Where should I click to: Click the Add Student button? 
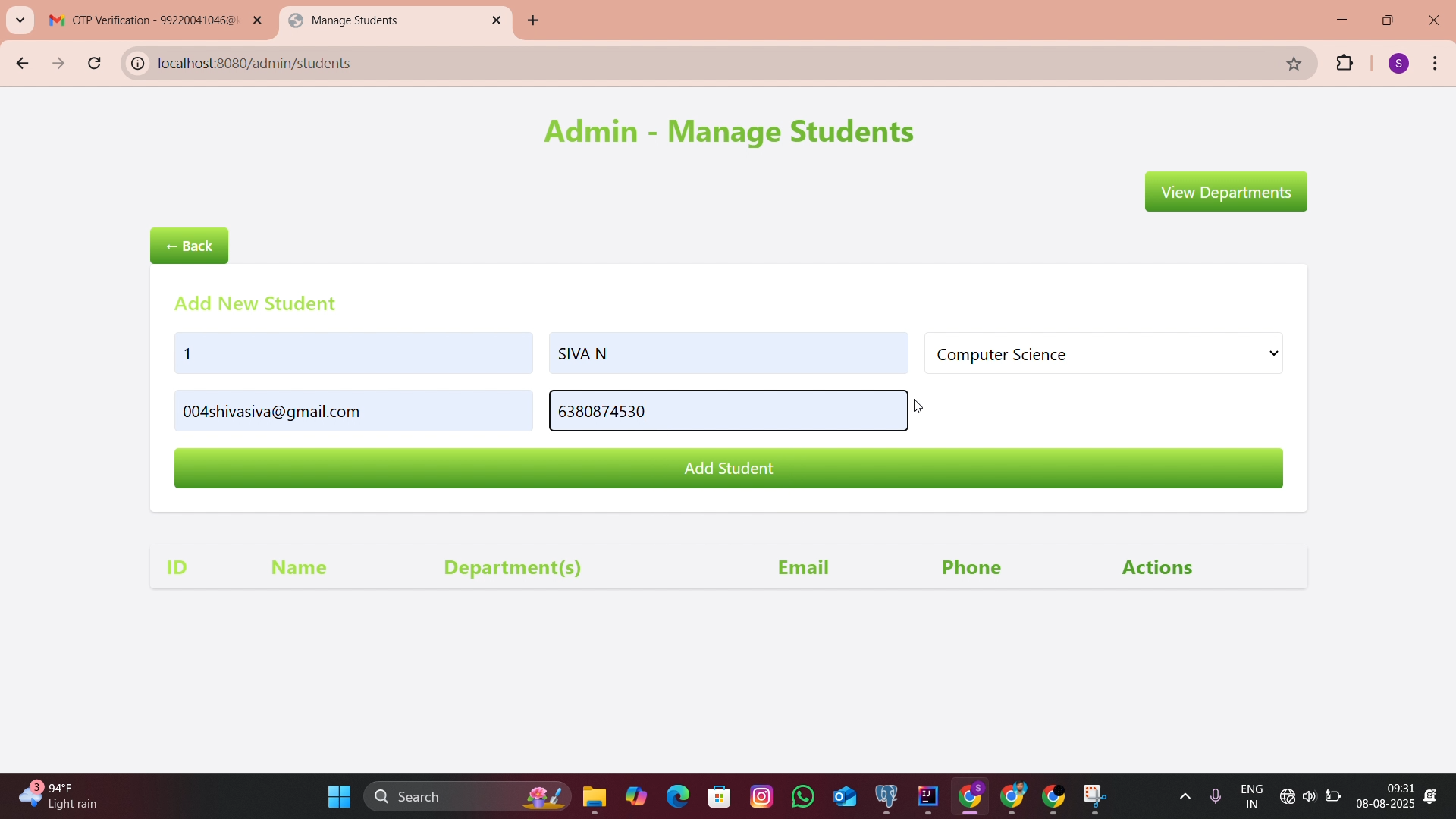click(x=729, y=469)
